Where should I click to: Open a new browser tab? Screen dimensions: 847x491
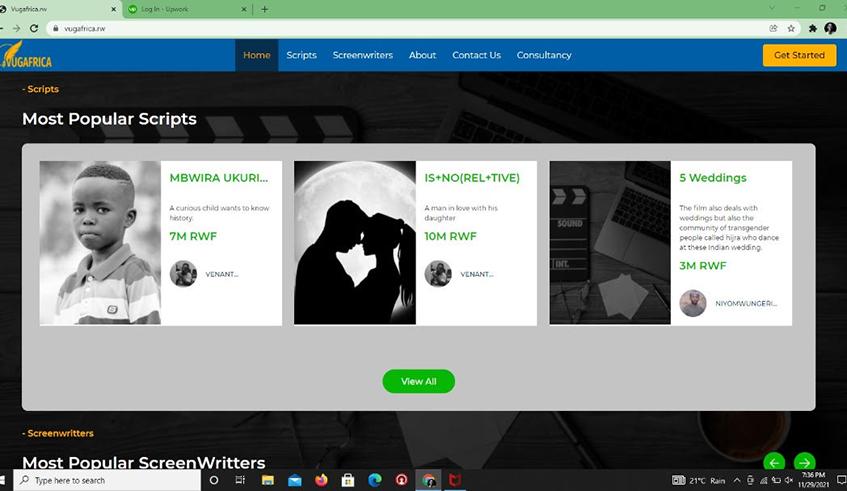pyautogui.click(x=264, y=9)
